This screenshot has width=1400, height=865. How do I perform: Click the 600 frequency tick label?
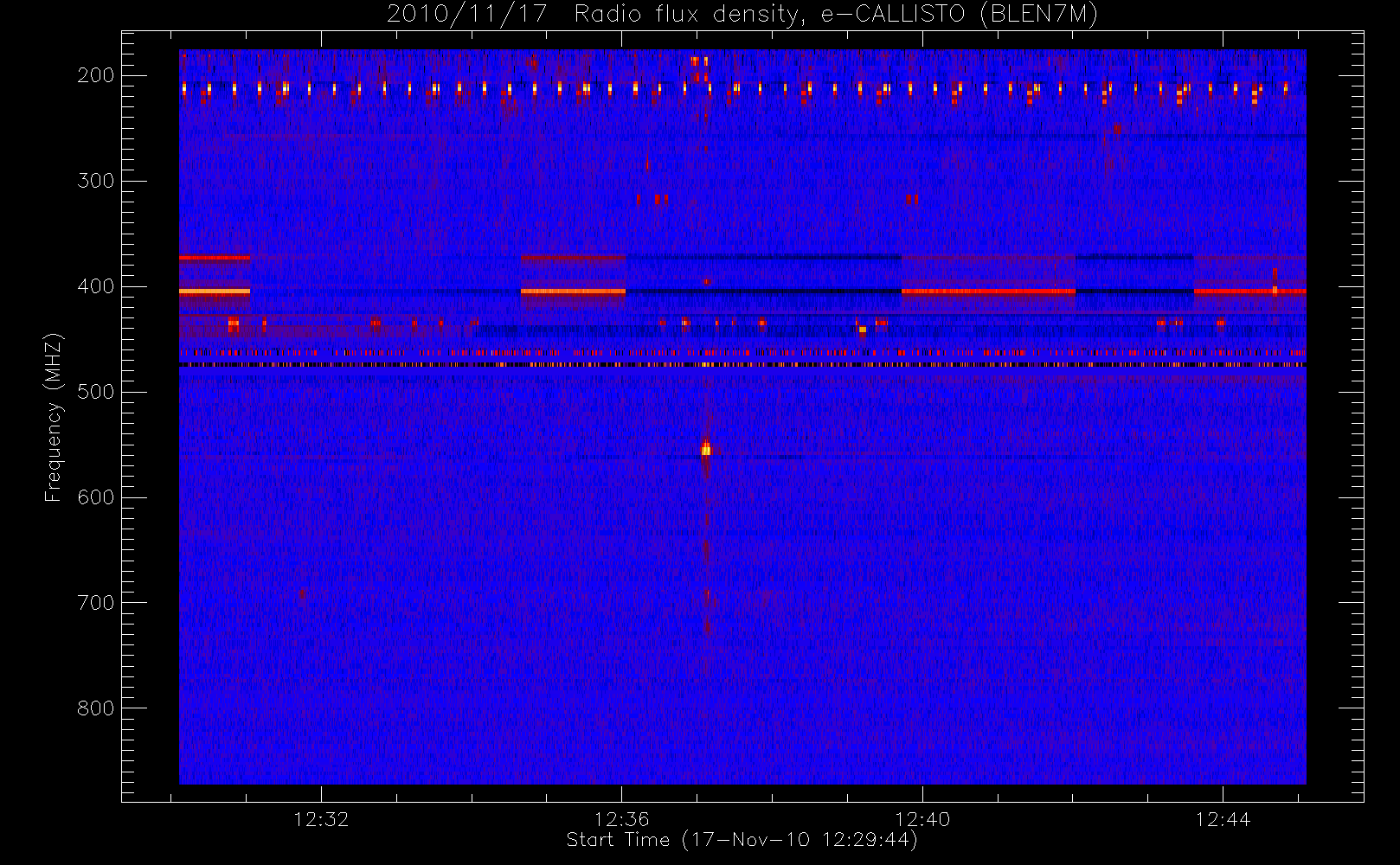95,497
